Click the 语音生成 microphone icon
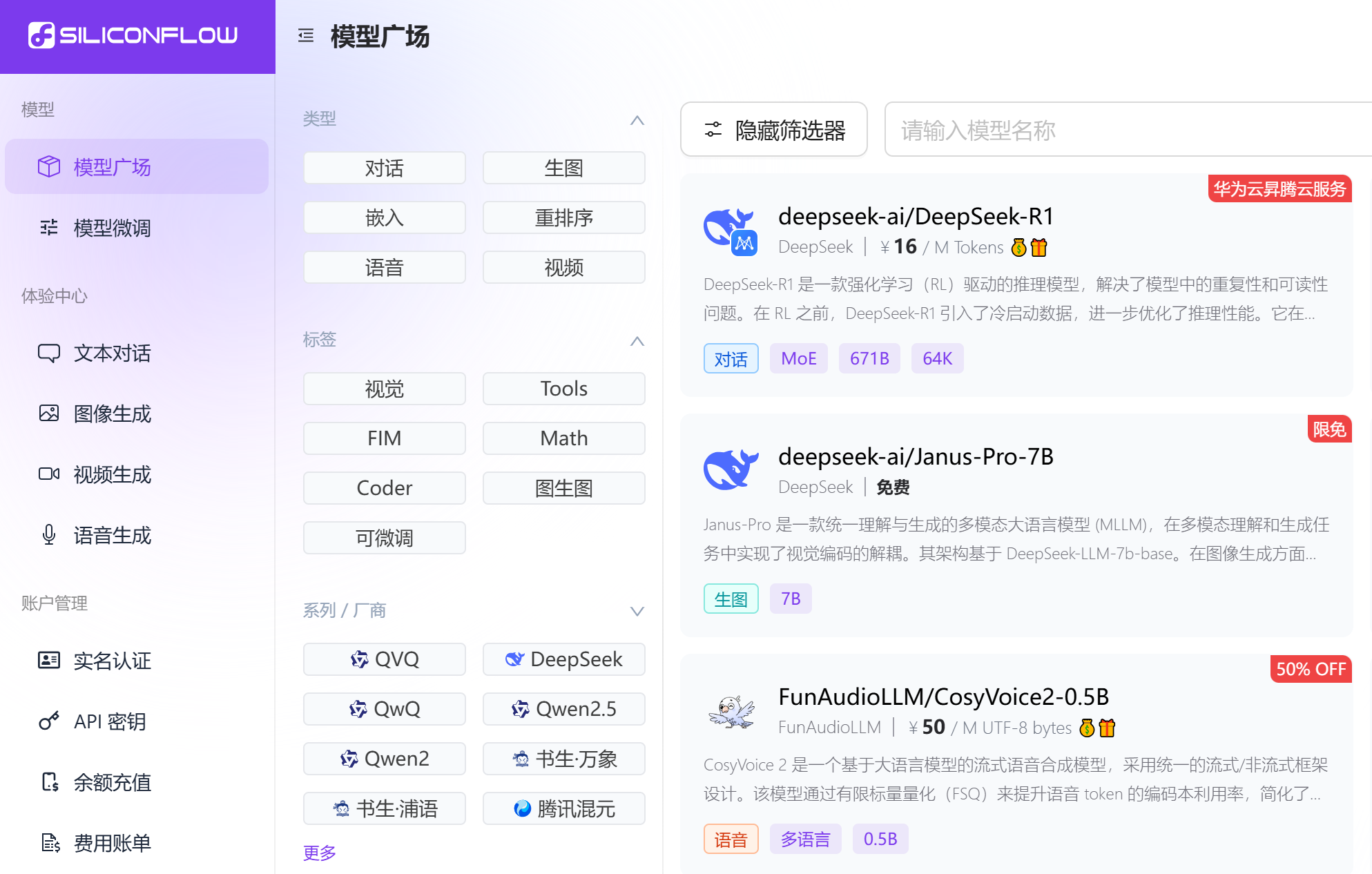Viewport: 1372px width, 874px height. point(49,535)
